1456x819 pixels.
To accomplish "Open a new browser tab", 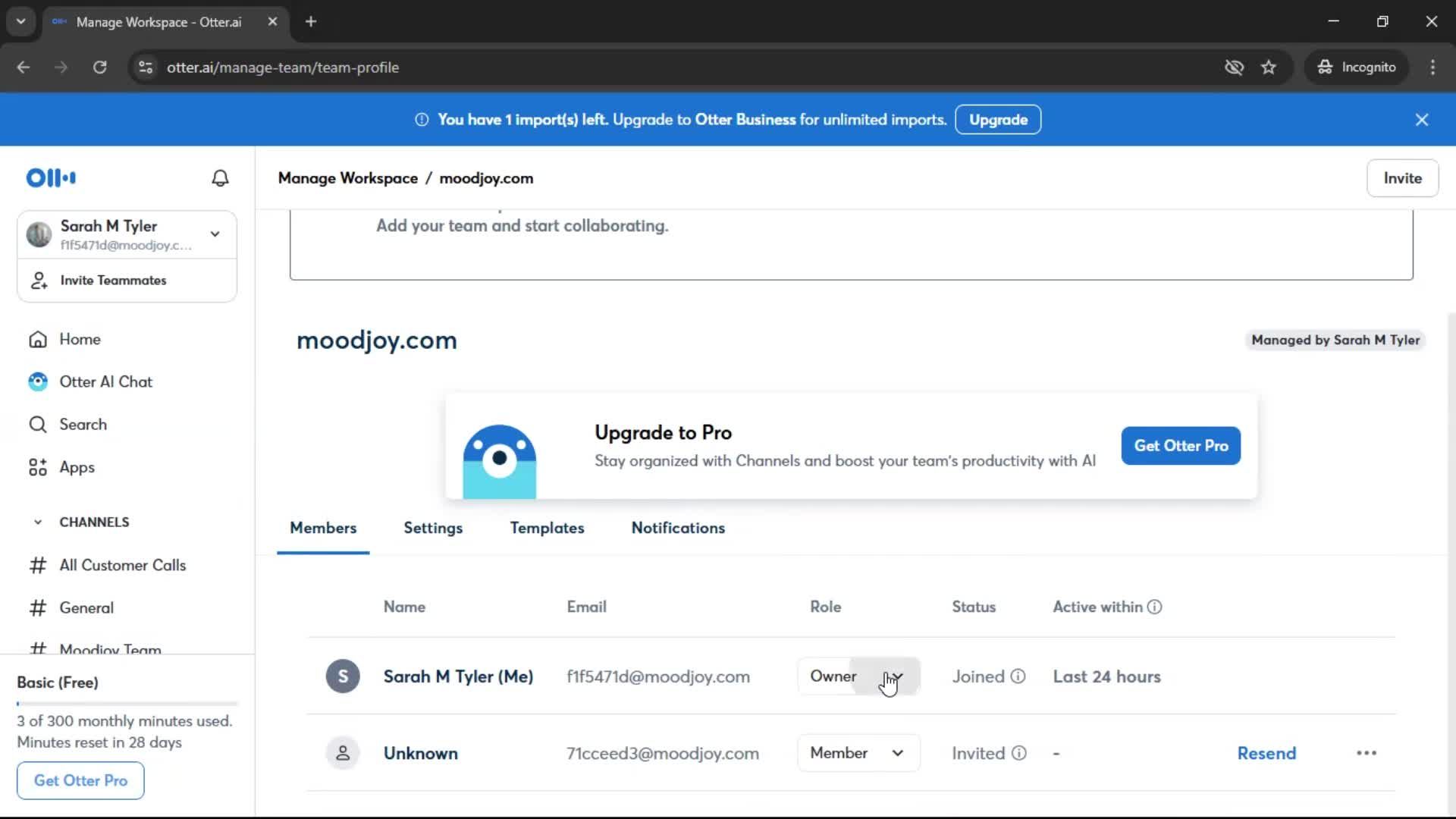I will (310, 21).
